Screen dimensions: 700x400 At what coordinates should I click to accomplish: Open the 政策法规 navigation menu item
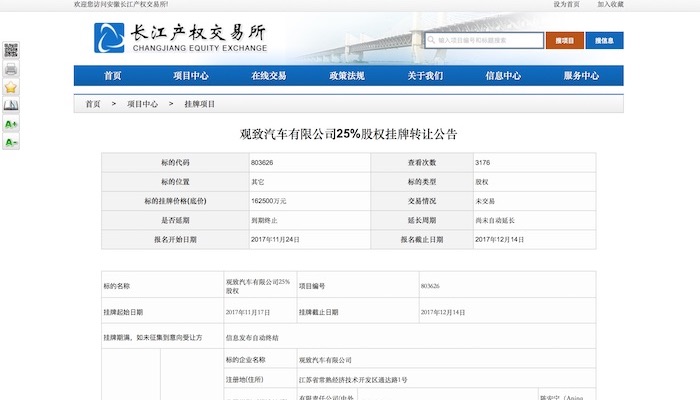pyautogui.click(x=347, y=75)
